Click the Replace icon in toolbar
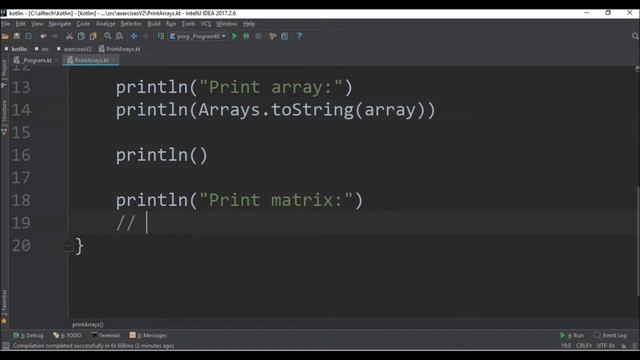 (x=119, y=36)
